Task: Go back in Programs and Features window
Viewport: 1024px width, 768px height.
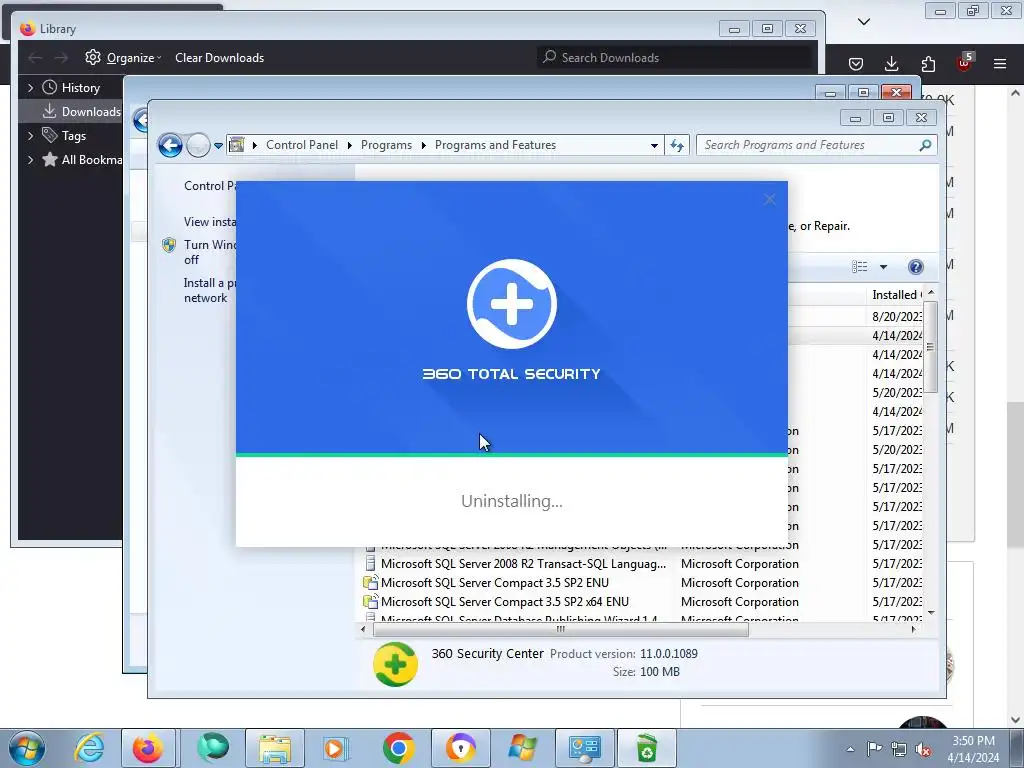Action: point(170,145)
